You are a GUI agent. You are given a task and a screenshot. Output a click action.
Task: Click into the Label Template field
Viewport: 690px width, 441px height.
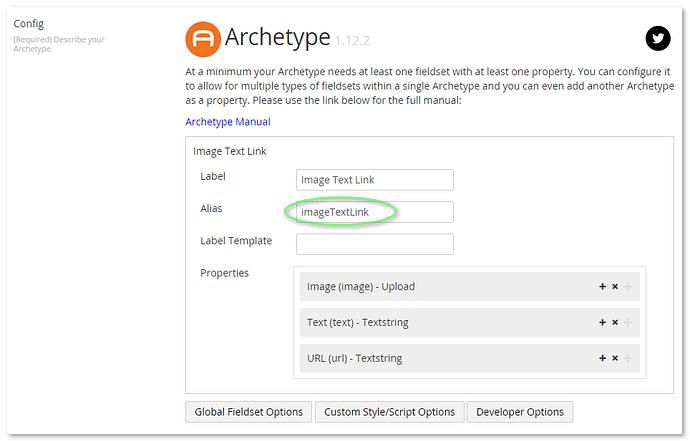(x=374, y=244)
